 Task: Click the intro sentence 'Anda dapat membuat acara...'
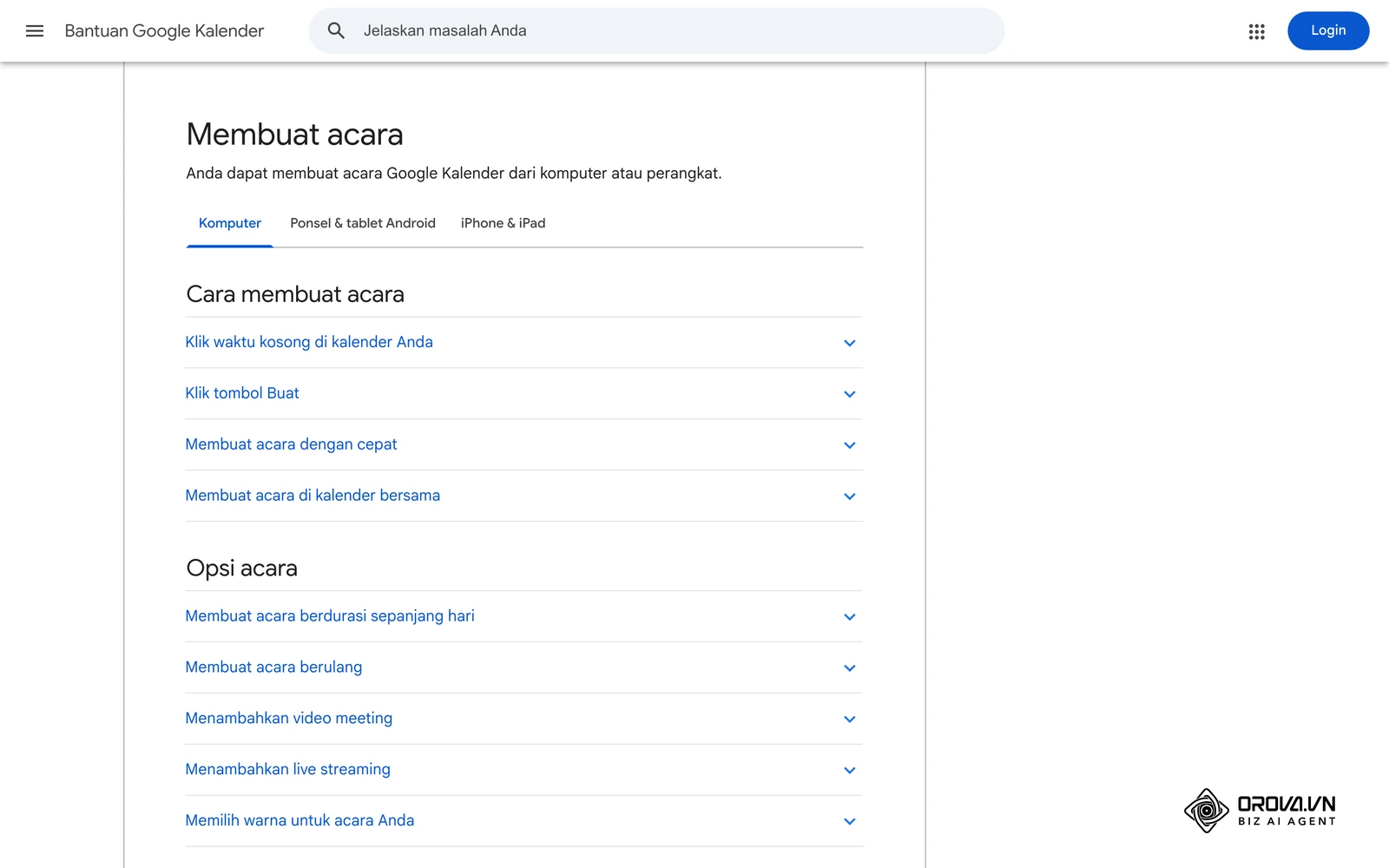454,174
